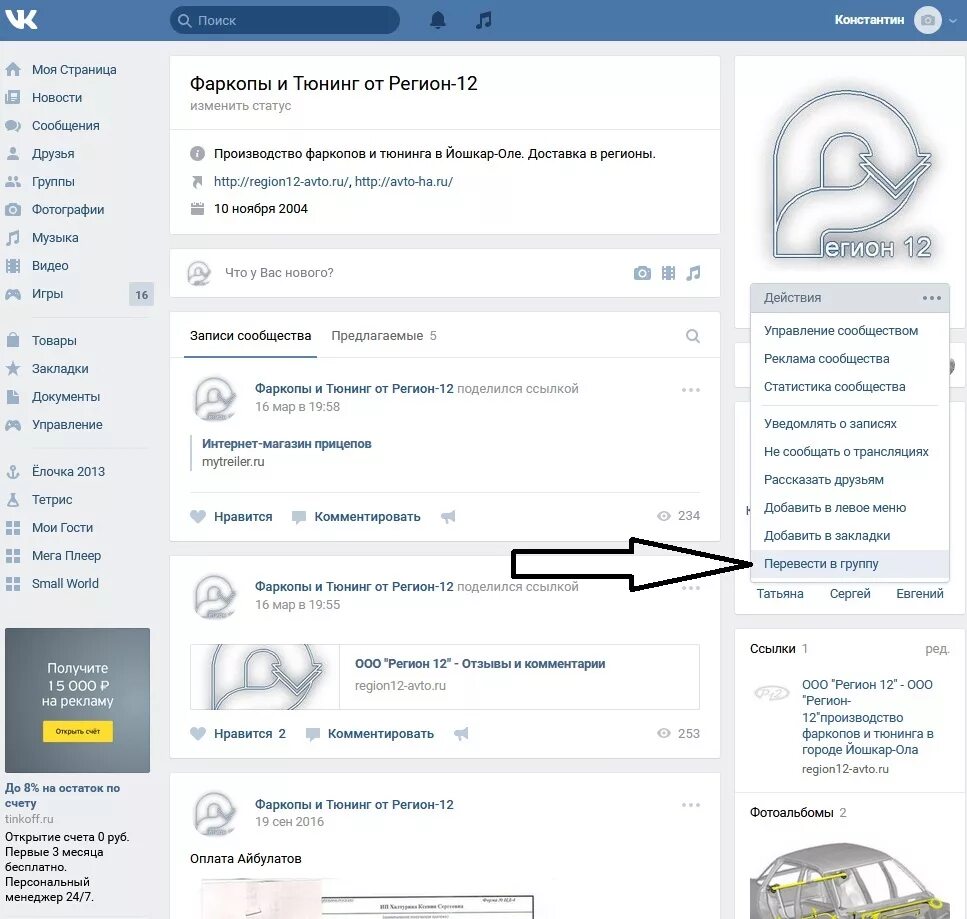The height and width of the screenshot is (919, 967).
Task: Focus the Поиск search field
Action: point(285,20)
